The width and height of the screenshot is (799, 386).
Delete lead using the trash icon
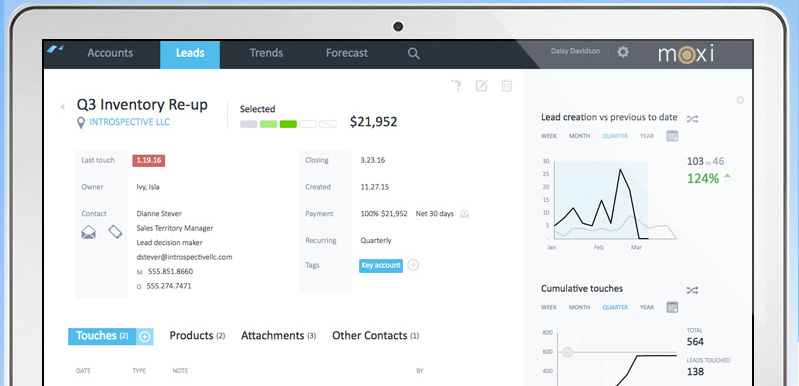click(x=507, y=85)
